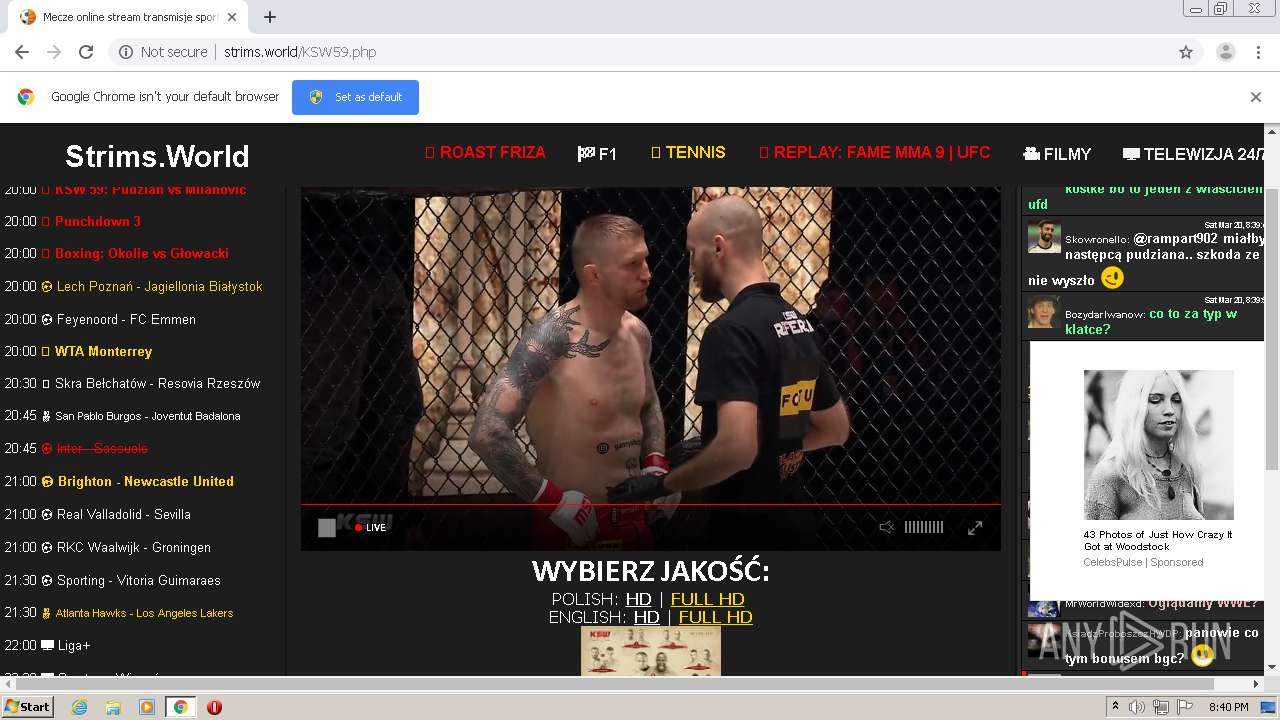
Task: Open network tray icon
Action: (x=1161, y=707)
